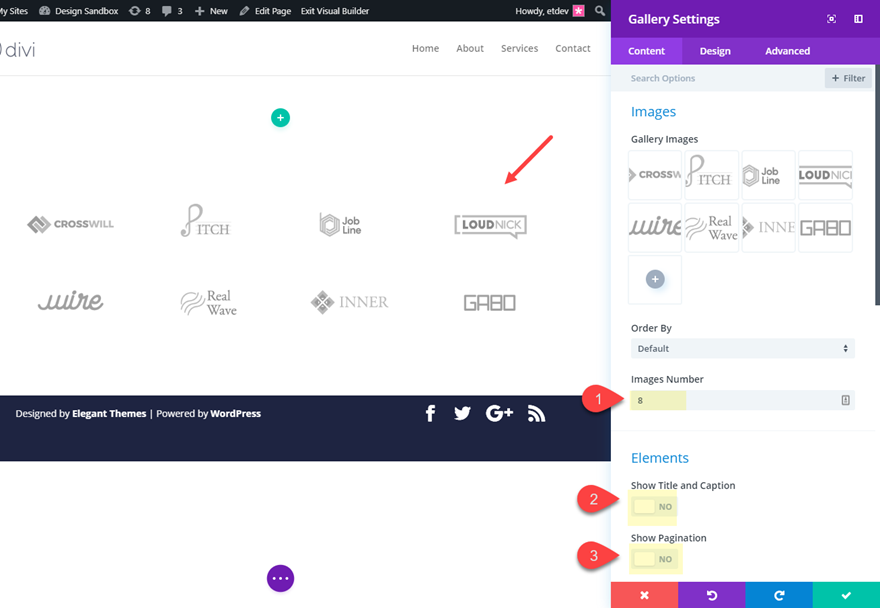Image resolution: width=880 pixels, height=608 pixels.
Task: Select the Job Line thumbnail in Gallery Images
Action: pos(768,175)
